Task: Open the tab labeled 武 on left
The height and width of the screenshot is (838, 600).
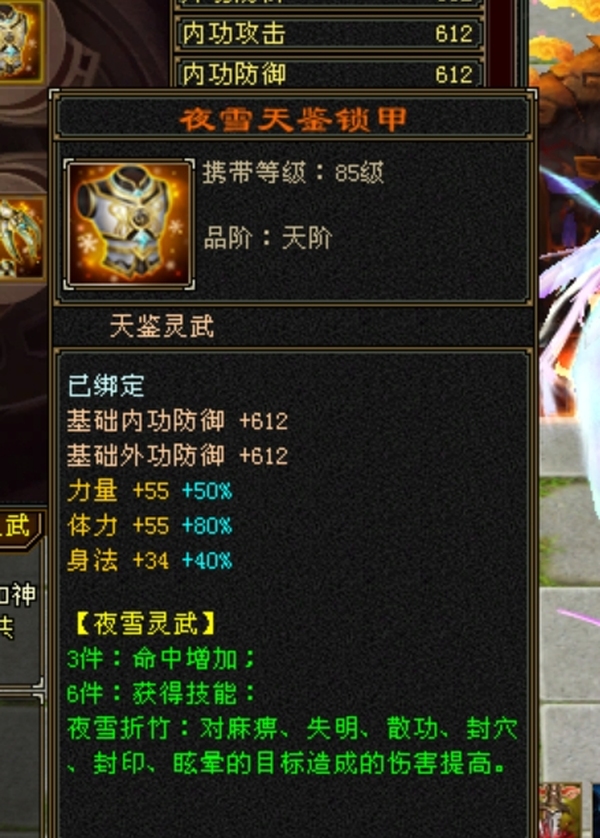Action: [x=18, y=526]
